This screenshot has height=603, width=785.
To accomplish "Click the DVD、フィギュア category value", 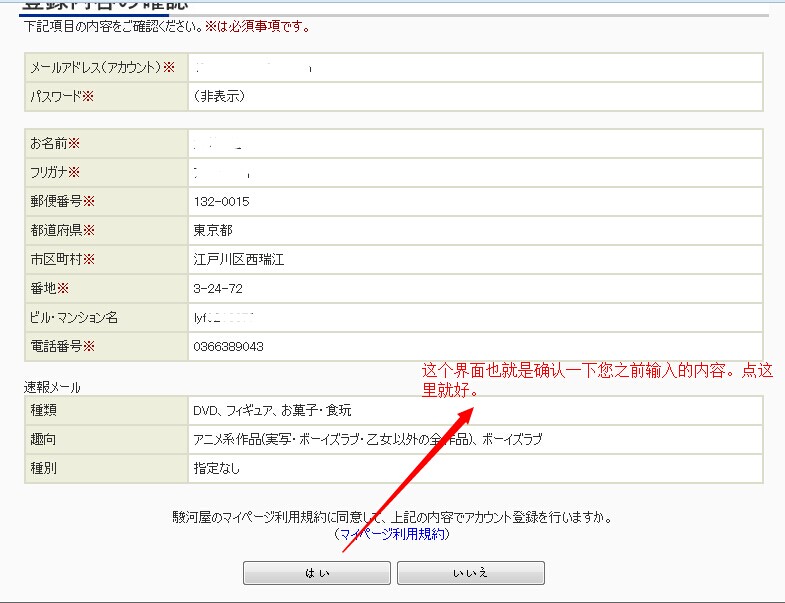I will point(272,411).
